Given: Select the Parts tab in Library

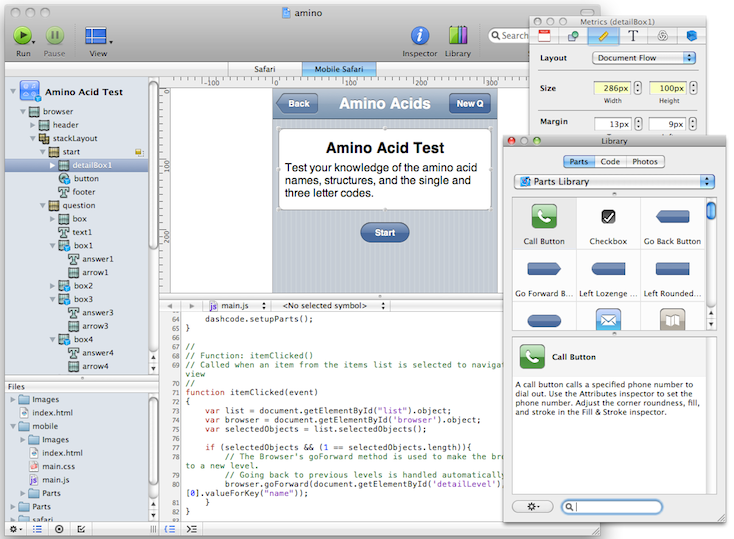Looking at the screenshot, I should 579,161.
